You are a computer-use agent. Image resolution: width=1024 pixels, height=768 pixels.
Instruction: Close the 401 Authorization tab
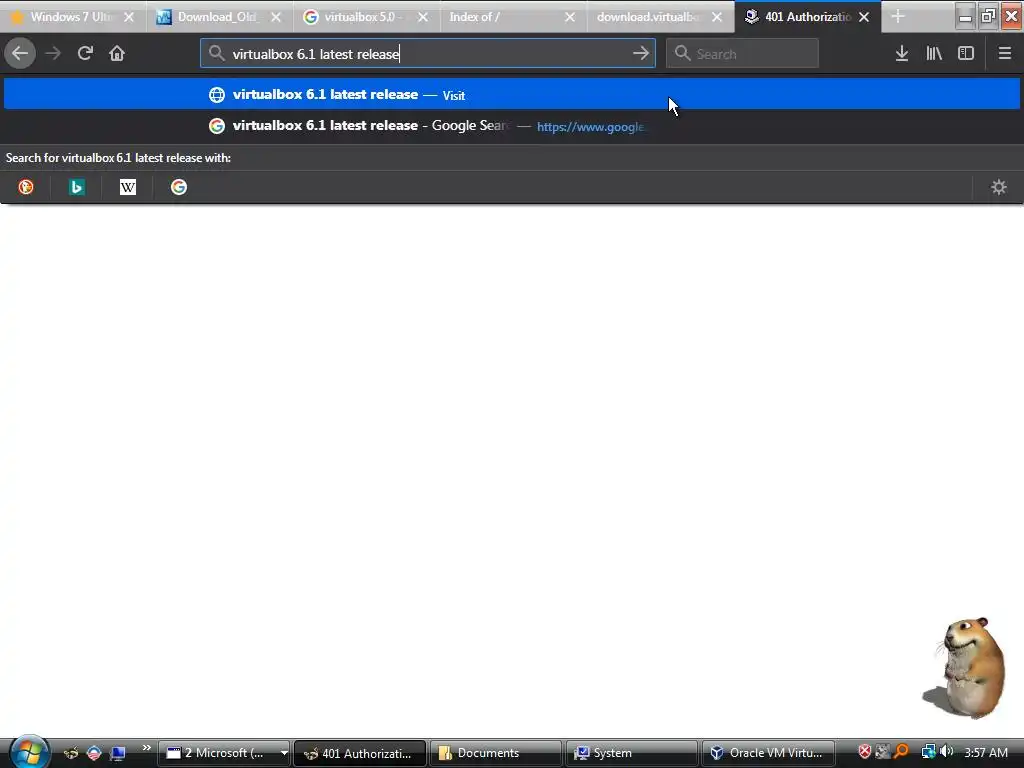coord(864,17)
